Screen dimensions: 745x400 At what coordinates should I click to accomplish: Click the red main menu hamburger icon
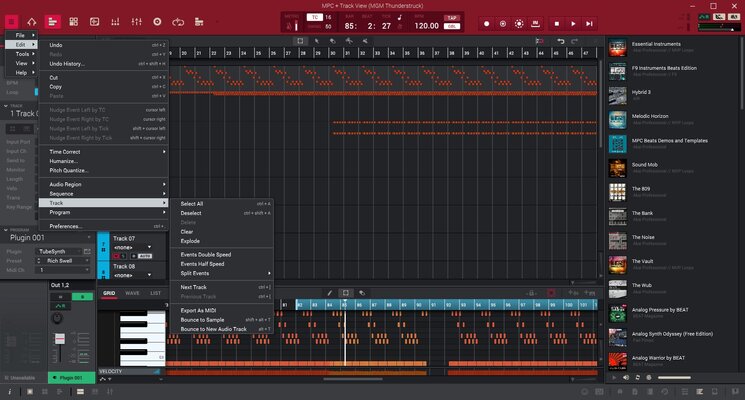(11, 22)
